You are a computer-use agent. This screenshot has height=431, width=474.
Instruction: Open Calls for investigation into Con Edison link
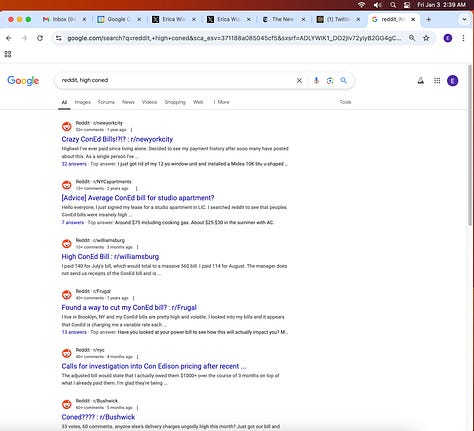tap(154, 366)
